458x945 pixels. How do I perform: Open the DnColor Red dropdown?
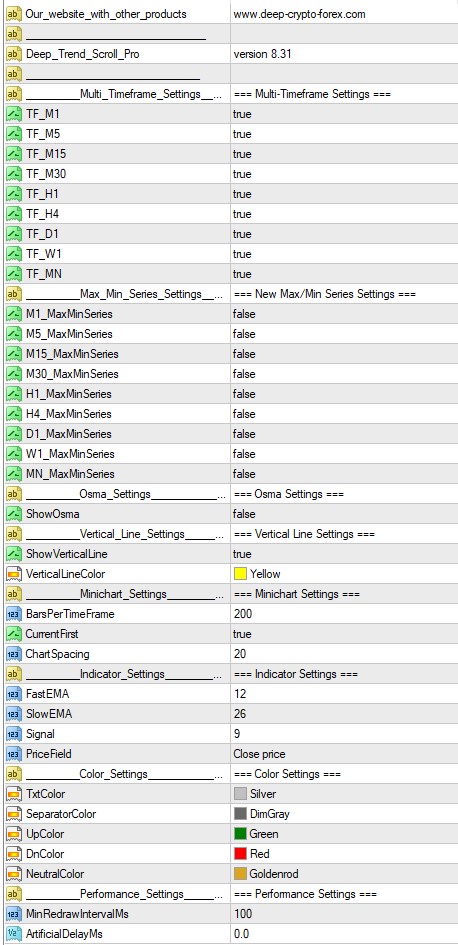(x=344, y=853)
